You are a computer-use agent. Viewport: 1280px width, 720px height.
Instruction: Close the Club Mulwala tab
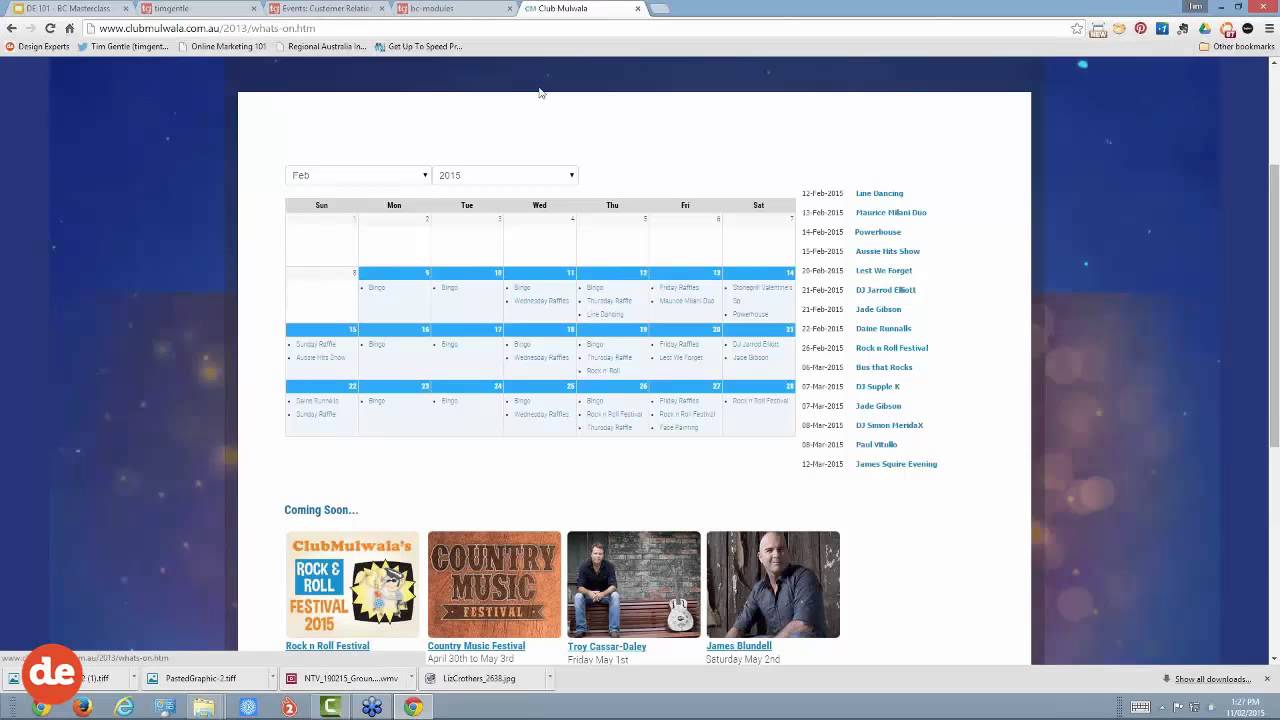[638, 8]
